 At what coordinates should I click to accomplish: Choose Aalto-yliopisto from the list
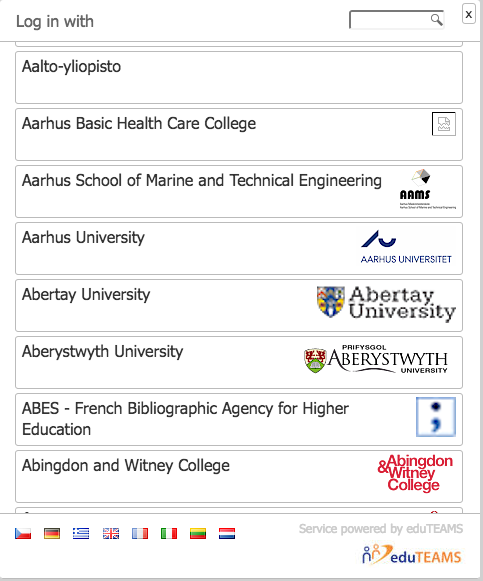239,77
